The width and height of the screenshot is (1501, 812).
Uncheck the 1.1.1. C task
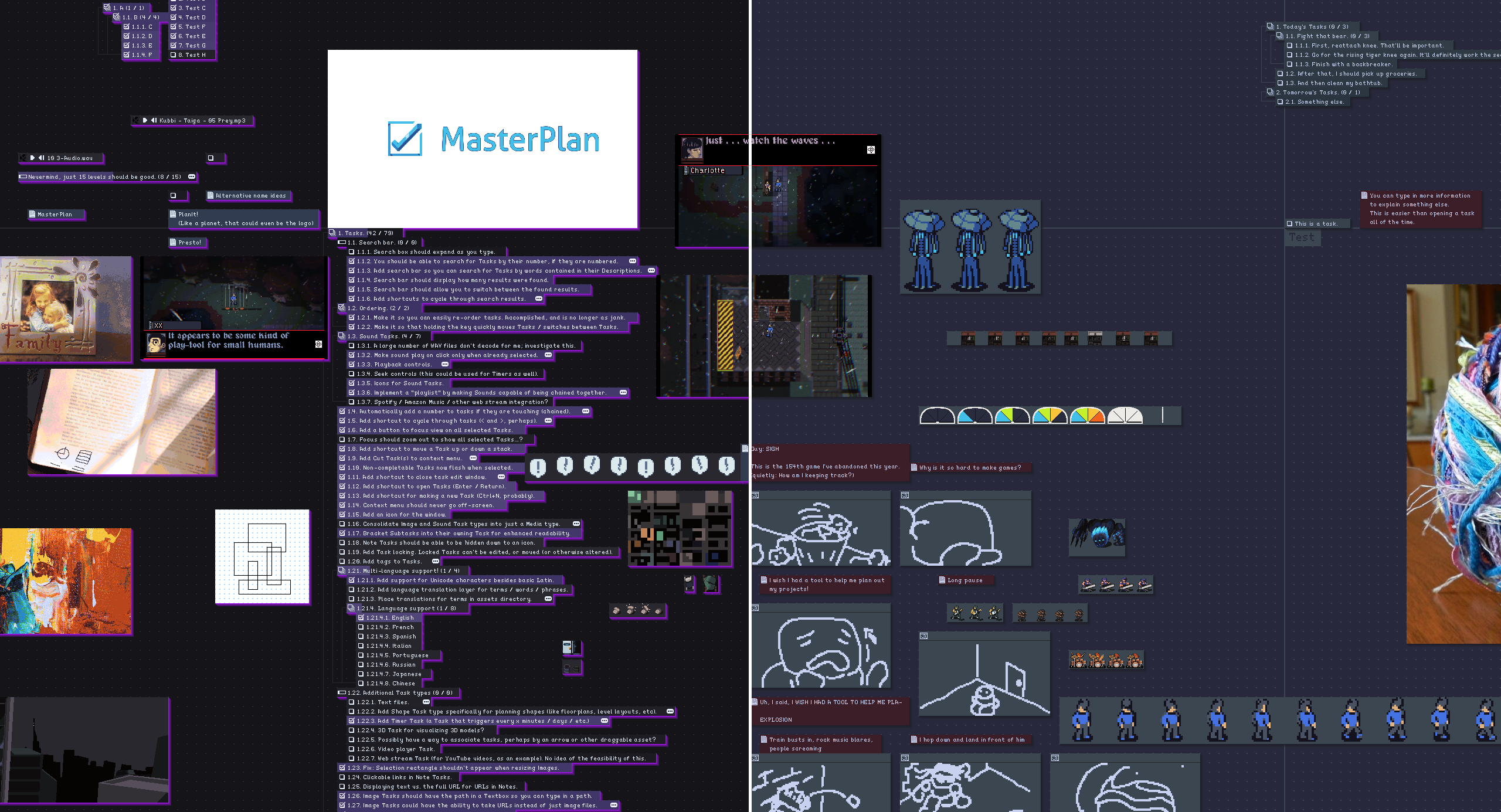(126, 26)
